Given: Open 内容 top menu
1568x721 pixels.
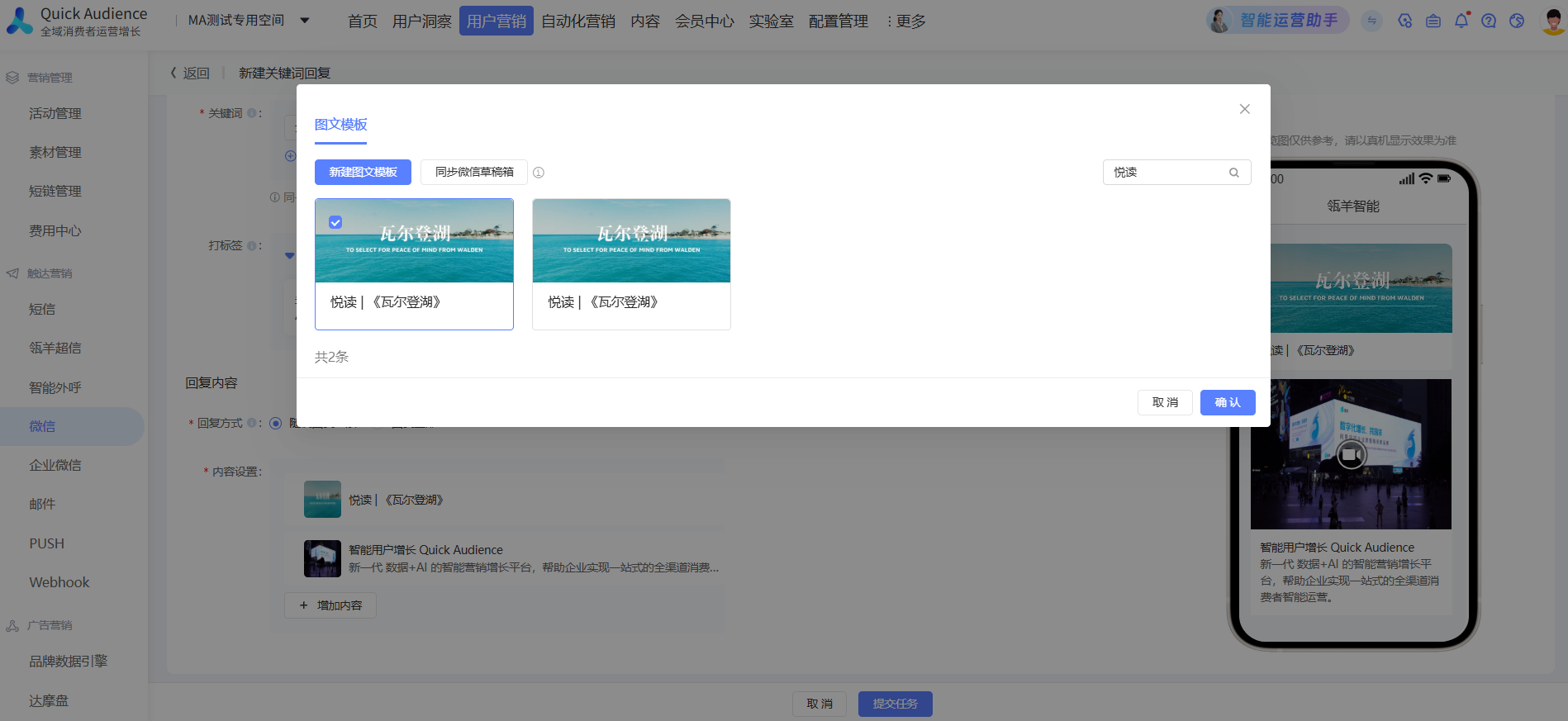Looking at the screenshot, I should [645, 21].
